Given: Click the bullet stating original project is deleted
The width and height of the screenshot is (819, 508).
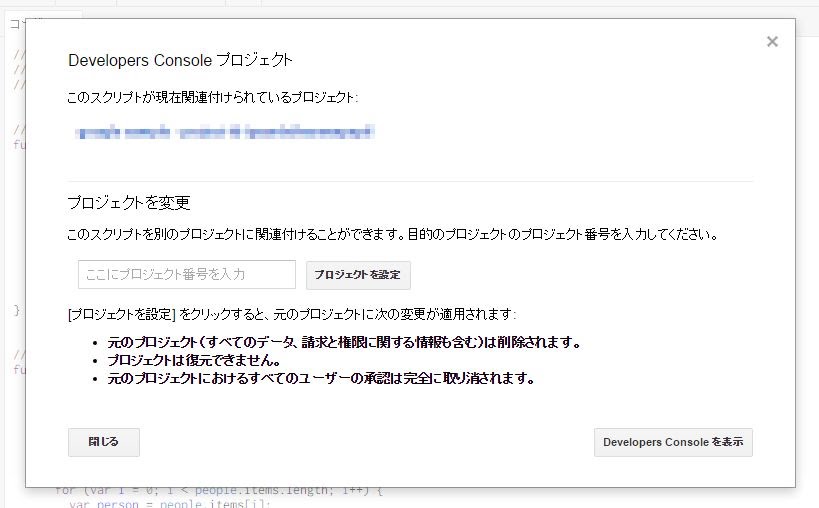Looking at the screenshot, I should 344,342.
